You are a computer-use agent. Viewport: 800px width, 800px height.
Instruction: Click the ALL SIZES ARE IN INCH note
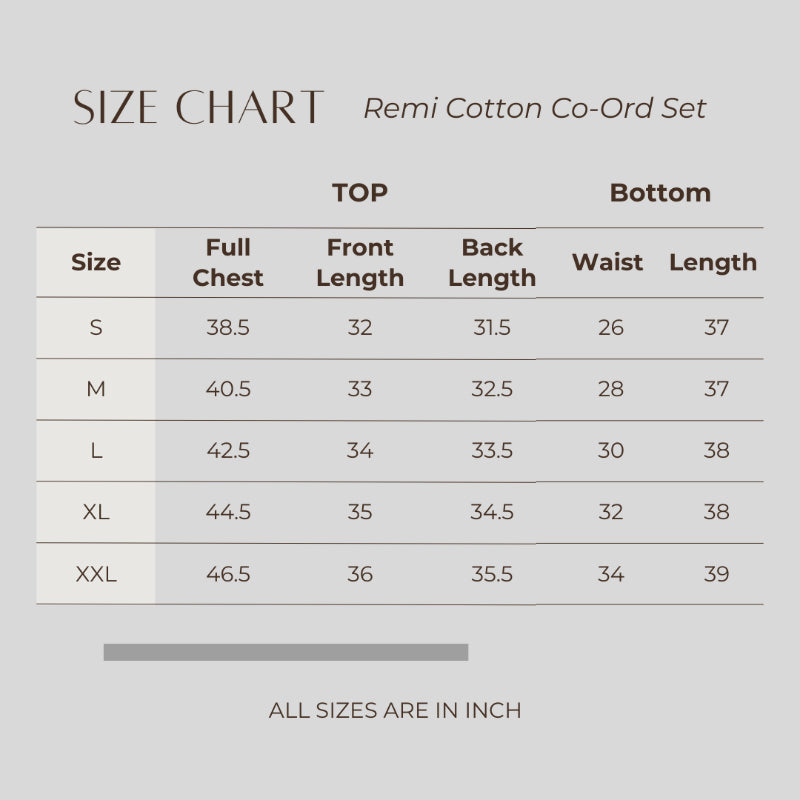tap(395, 711)
